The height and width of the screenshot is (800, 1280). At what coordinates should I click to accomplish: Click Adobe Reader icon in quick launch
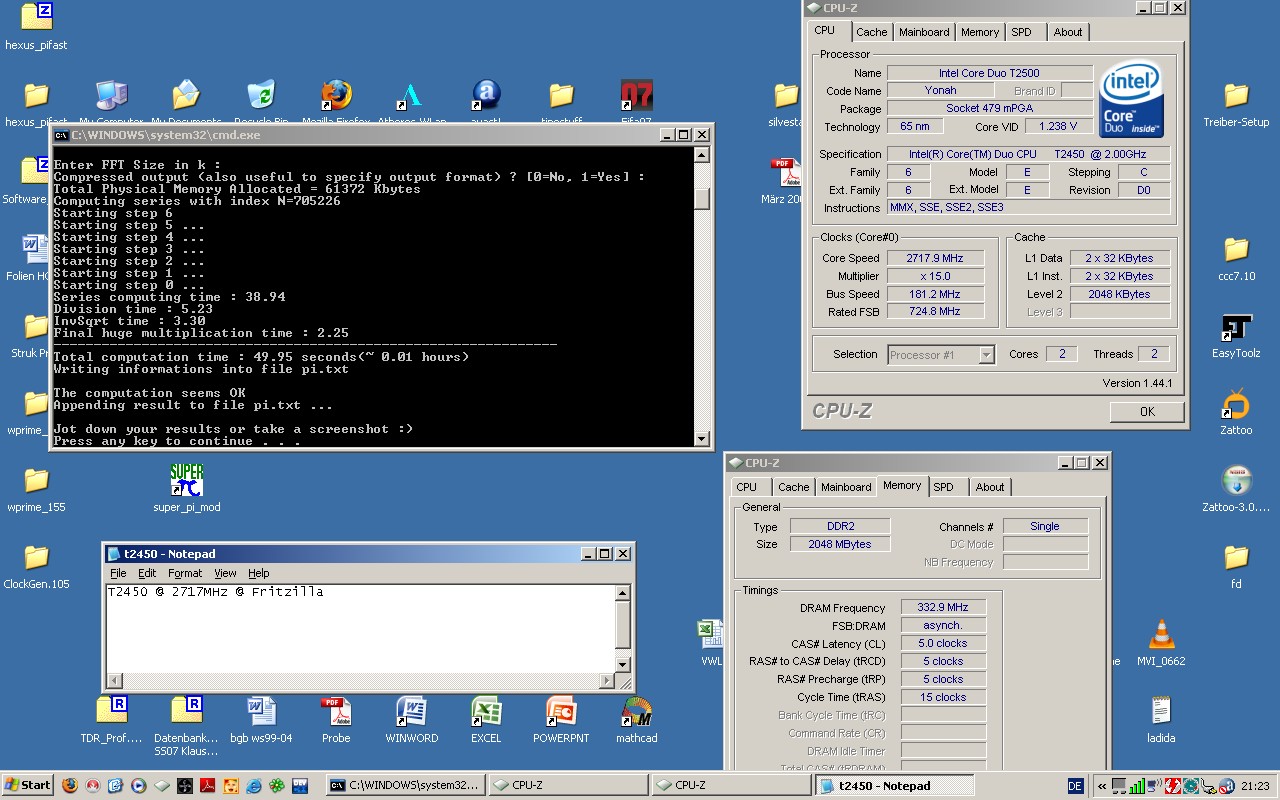pyautogui.click(x=208, y=786)
